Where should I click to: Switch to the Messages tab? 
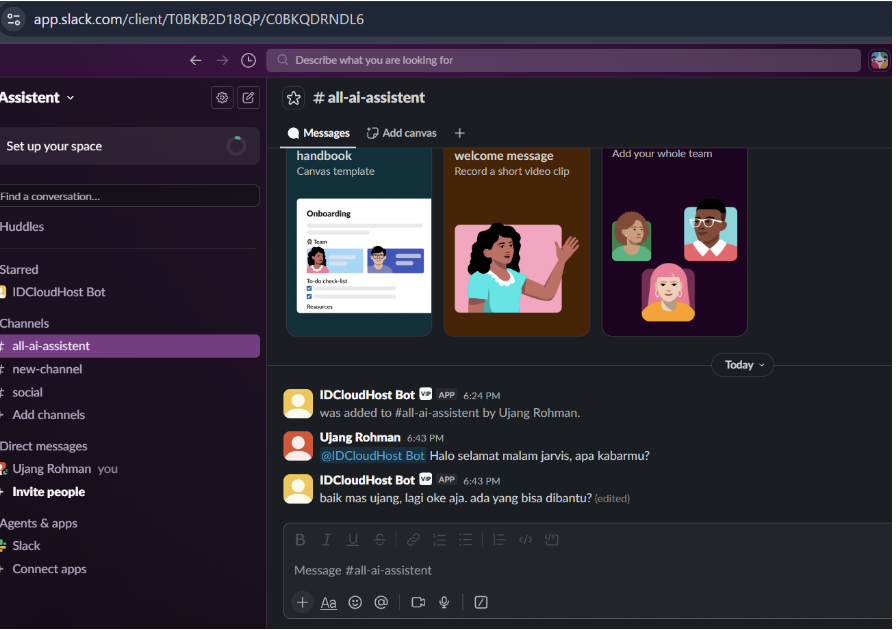[x=319, y=133]
